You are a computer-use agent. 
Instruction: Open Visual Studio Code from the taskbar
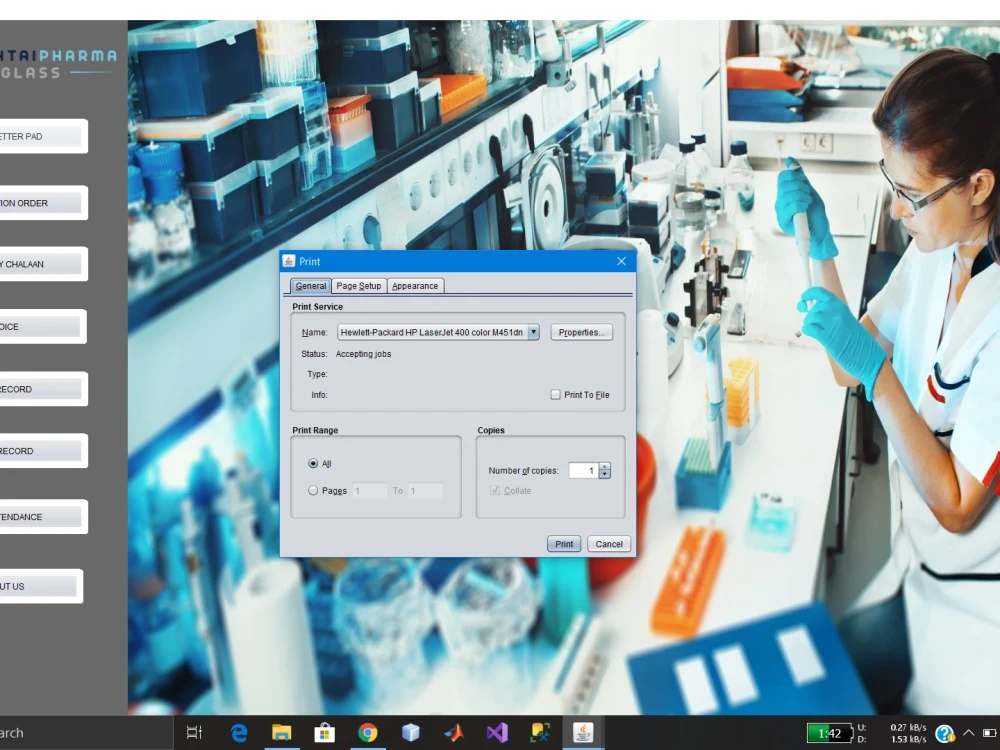click(x=496, y=733)
